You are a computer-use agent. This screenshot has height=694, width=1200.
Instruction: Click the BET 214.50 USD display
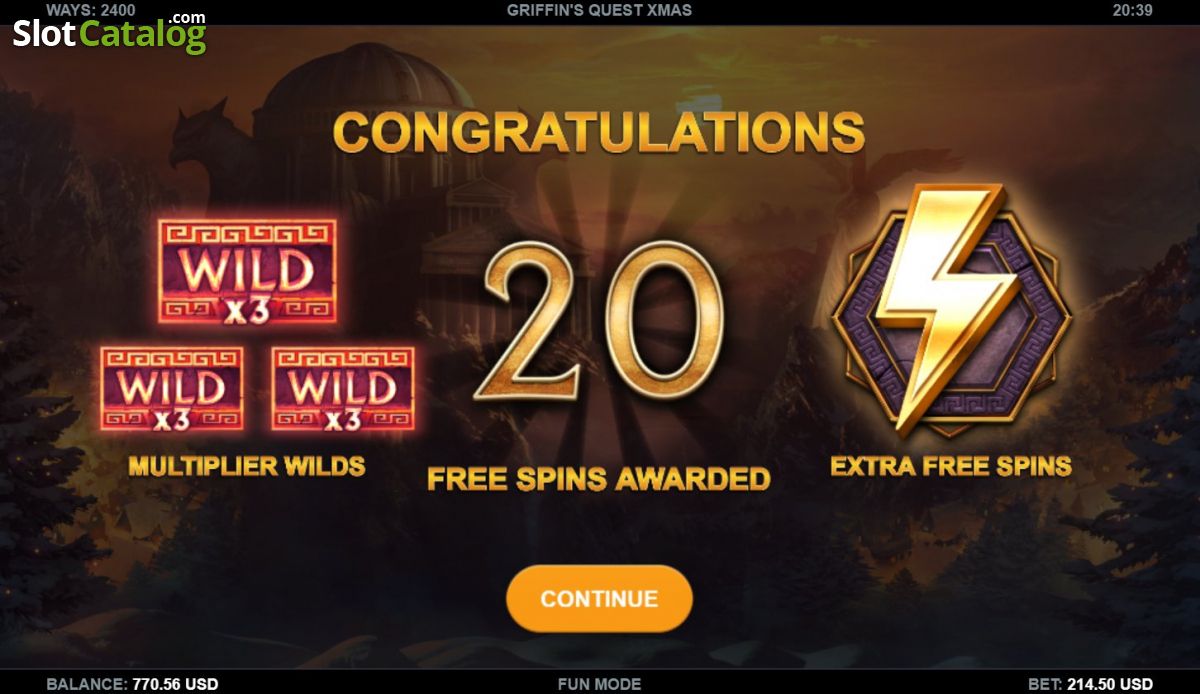point(1091,684)
